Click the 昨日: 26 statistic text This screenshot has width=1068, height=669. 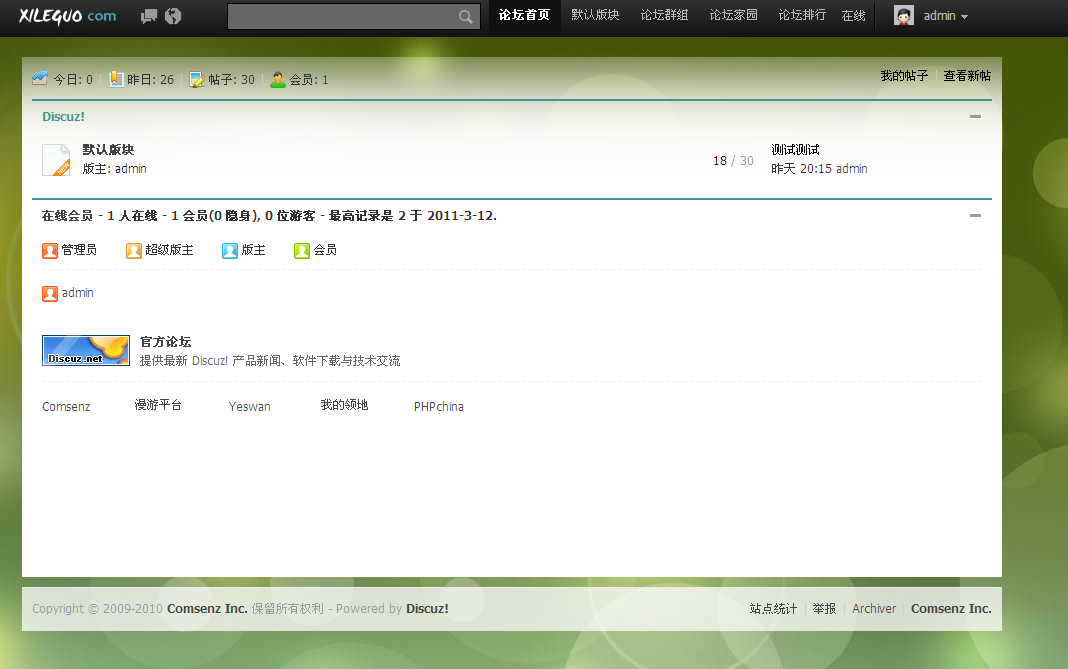tap(150, 80)
